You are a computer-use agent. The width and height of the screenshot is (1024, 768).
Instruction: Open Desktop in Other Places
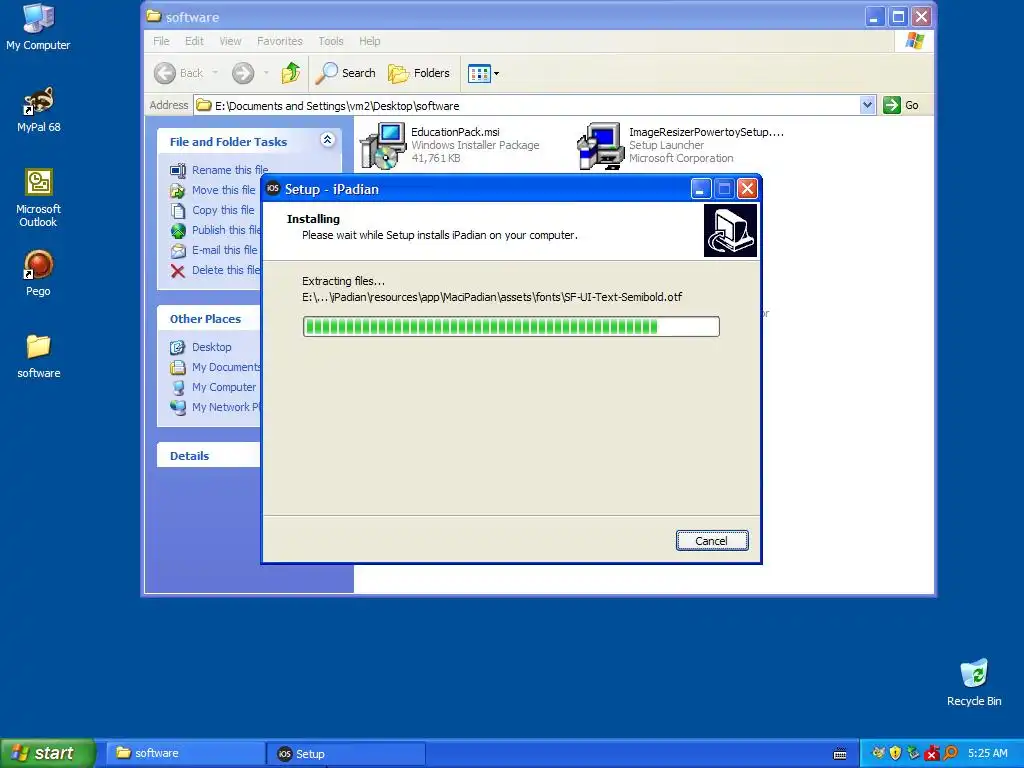(212, 347)
